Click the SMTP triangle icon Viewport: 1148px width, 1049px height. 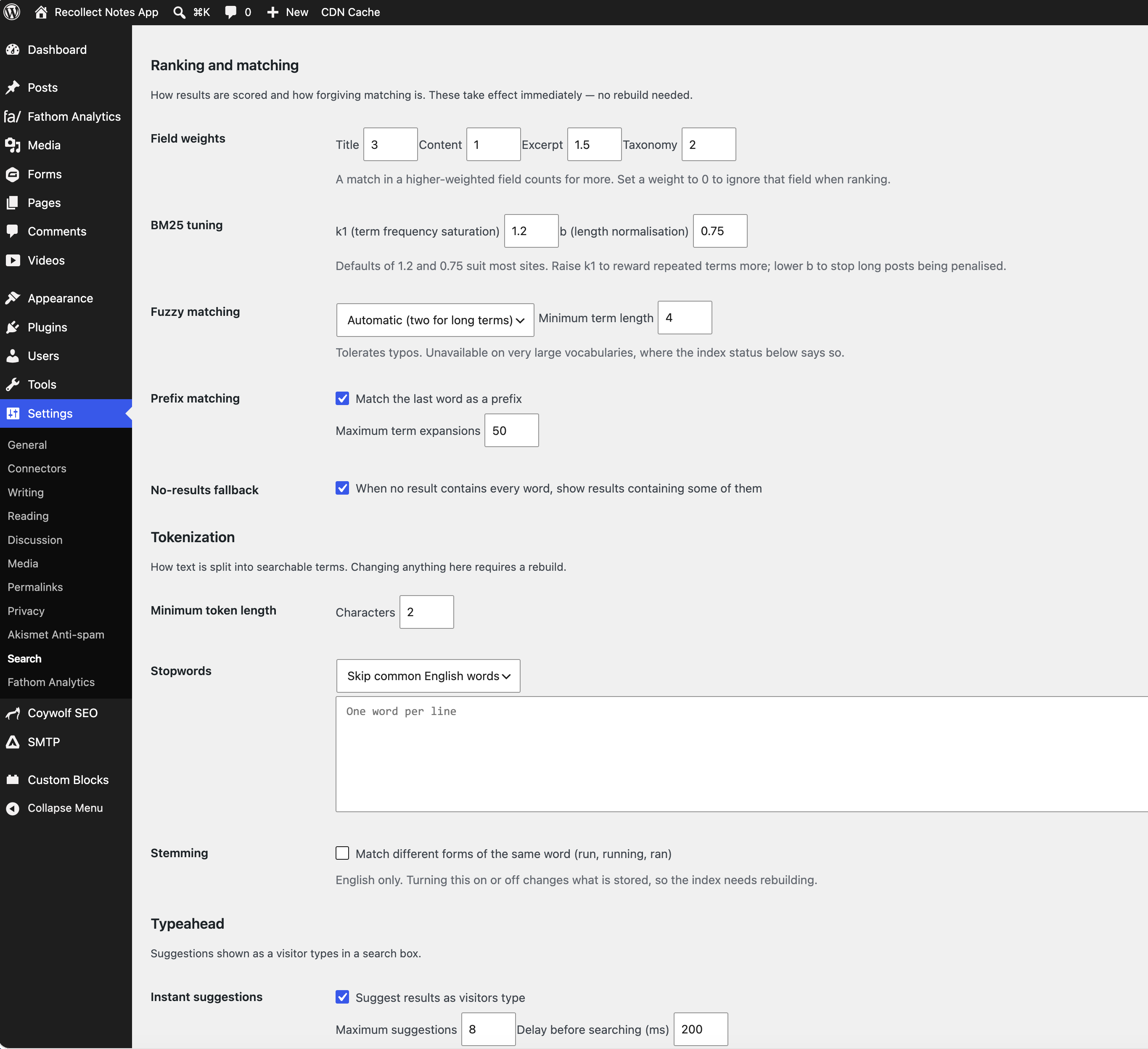point(13,742)
